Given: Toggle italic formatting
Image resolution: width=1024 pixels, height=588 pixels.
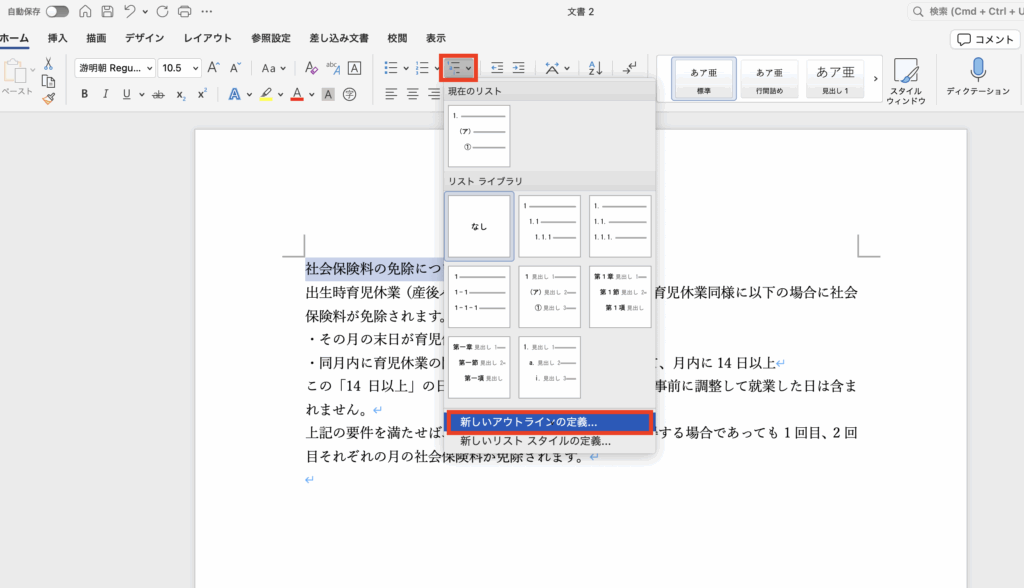Looking at the screenshot, I should click(x=106, y=94).
